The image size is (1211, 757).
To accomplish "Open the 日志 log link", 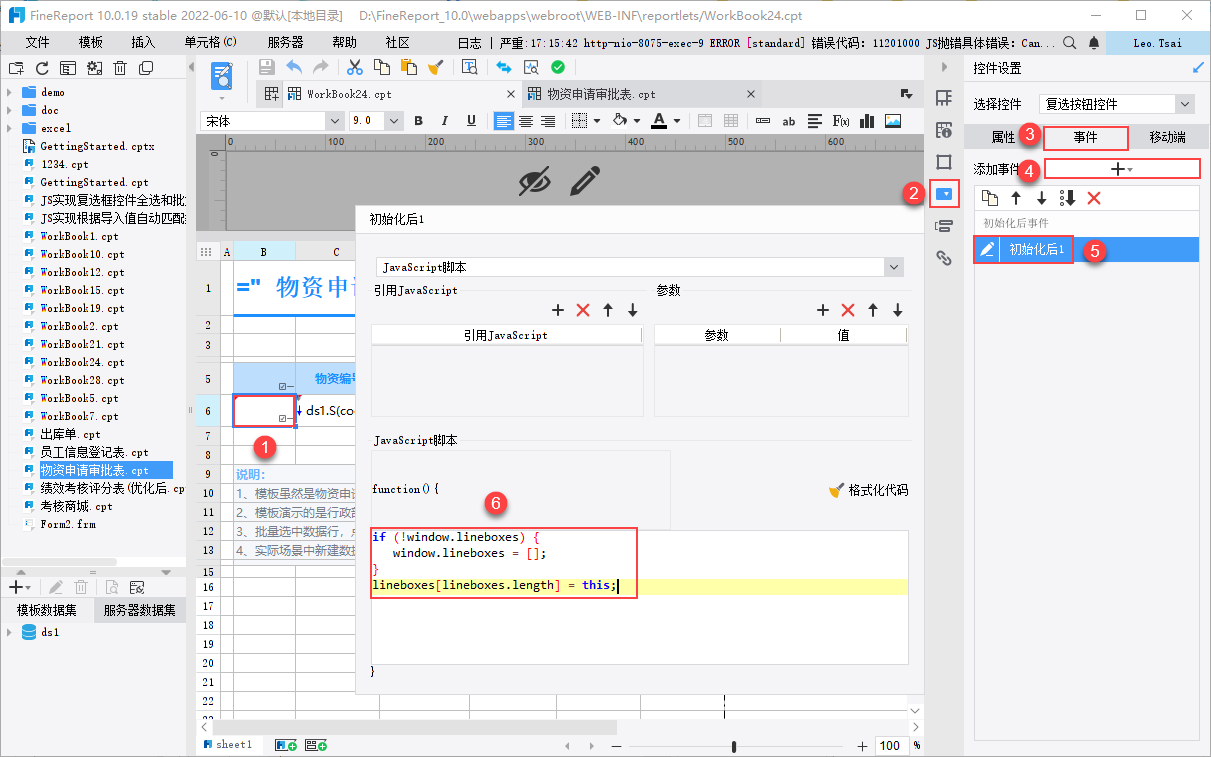I will coord(469,43).
